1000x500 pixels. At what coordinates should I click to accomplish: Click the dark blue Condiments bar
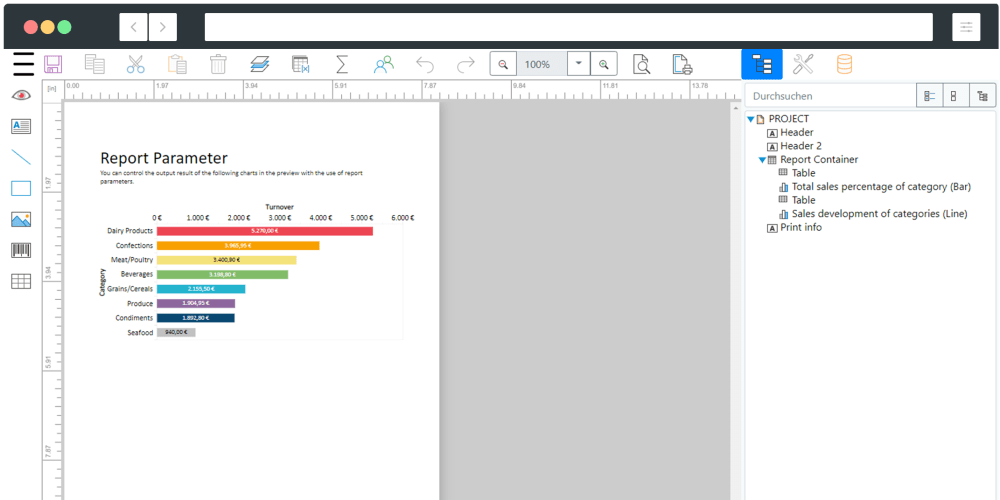click(x=195, y=318)
